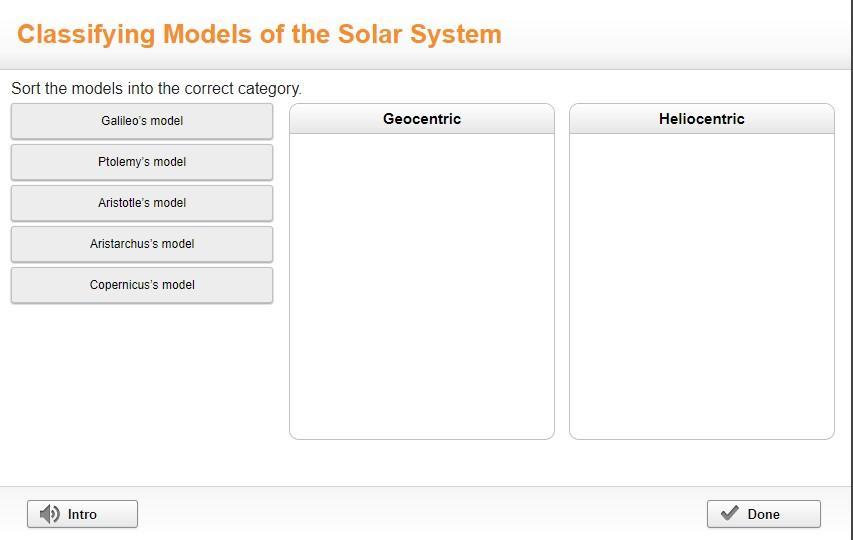Click the Heliocentric category header

(702, 119)
